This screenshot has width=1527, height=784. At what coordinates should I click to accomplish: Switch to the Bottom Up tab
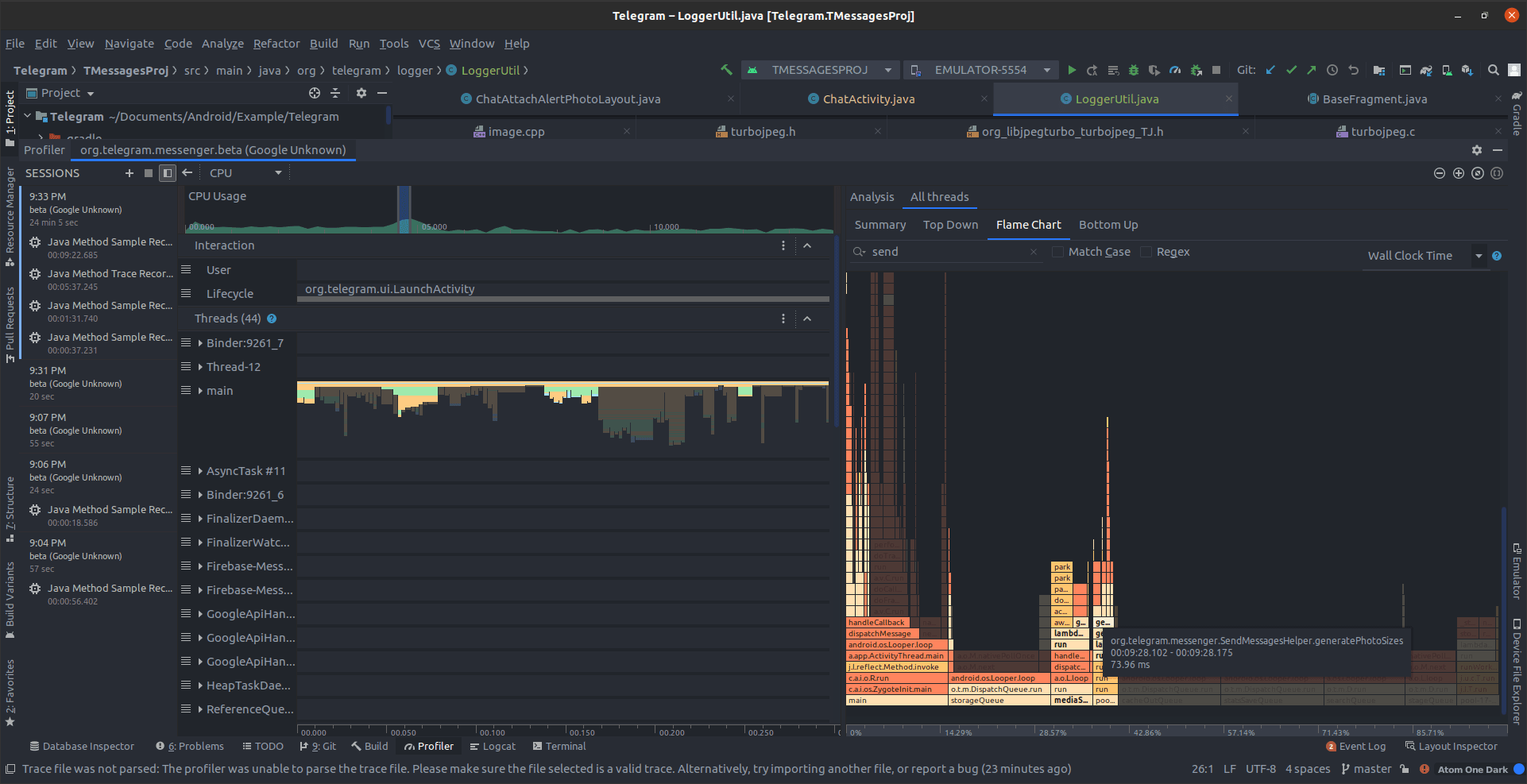[x=1108, y=225]
